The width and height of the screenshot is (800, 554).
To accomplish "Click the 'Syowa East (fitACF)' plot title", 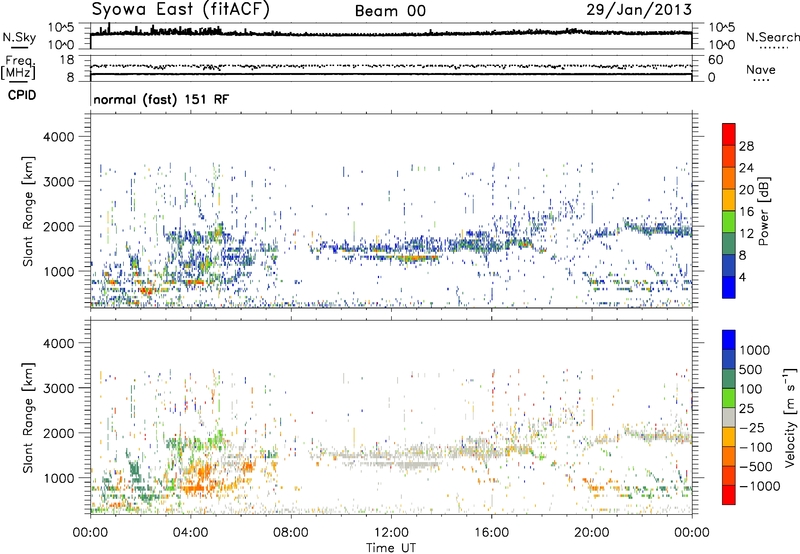I will click(x=181, y=9).
